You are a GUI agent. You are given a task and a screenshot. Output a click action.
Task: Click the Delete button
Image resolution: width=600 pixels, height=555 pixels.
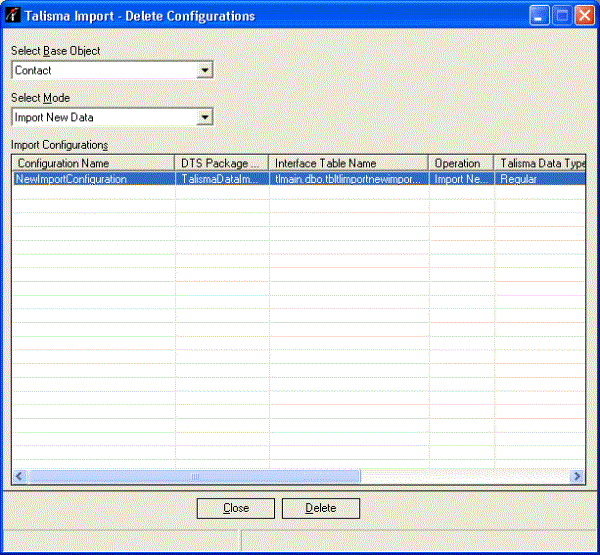(321, 508)
